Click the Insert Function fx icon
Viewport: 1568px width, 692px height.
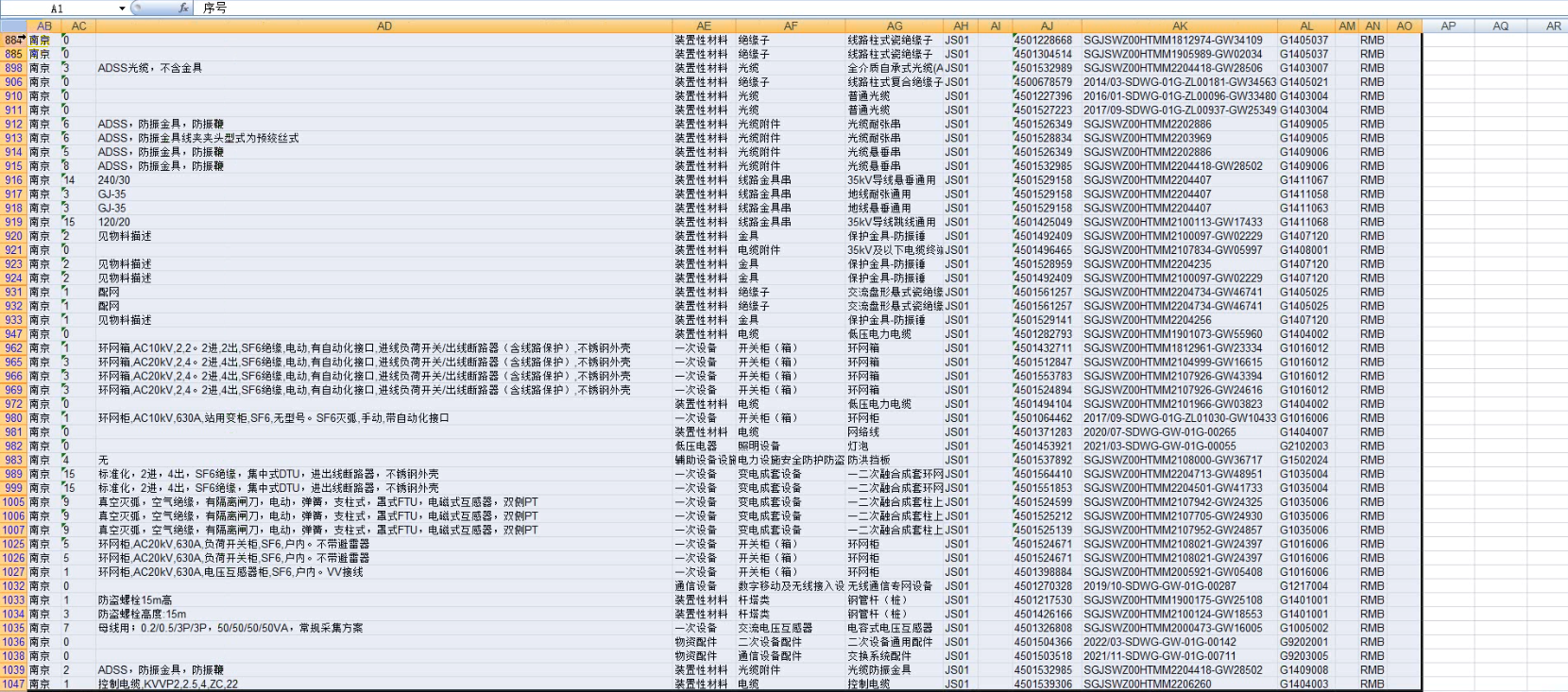183,8
